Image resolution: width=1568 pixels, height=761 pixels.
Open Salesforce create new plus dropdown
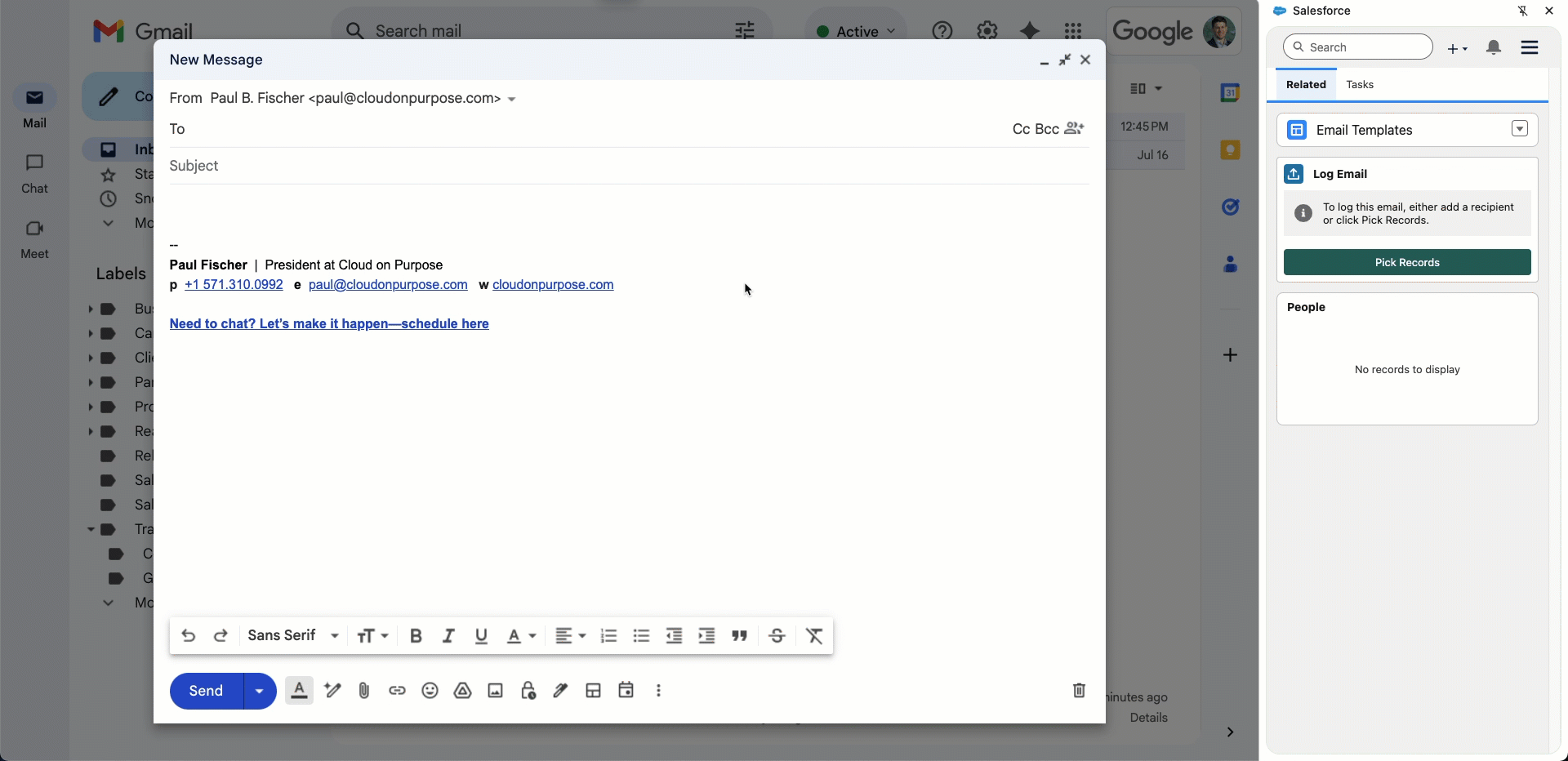click(1458, 49)
